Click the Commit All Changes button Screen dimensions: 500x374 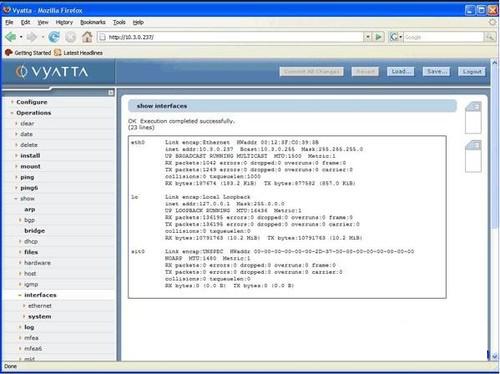(x=312, y=72)
